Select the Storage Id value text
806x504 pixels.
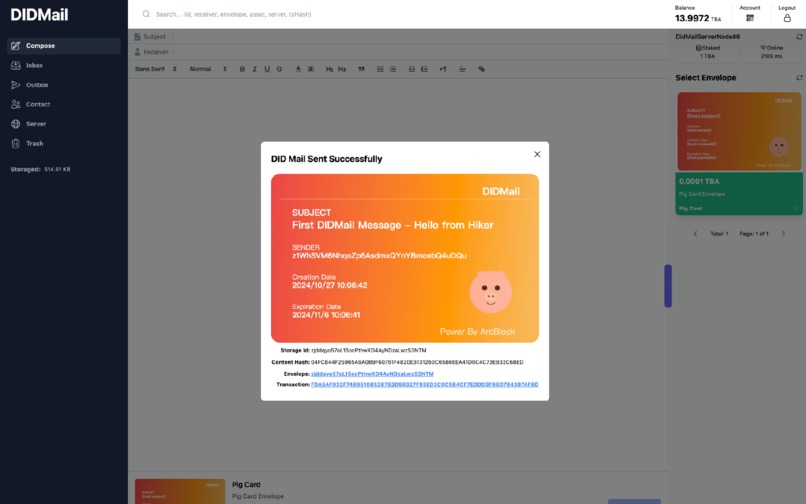click(x=369, y=350)
